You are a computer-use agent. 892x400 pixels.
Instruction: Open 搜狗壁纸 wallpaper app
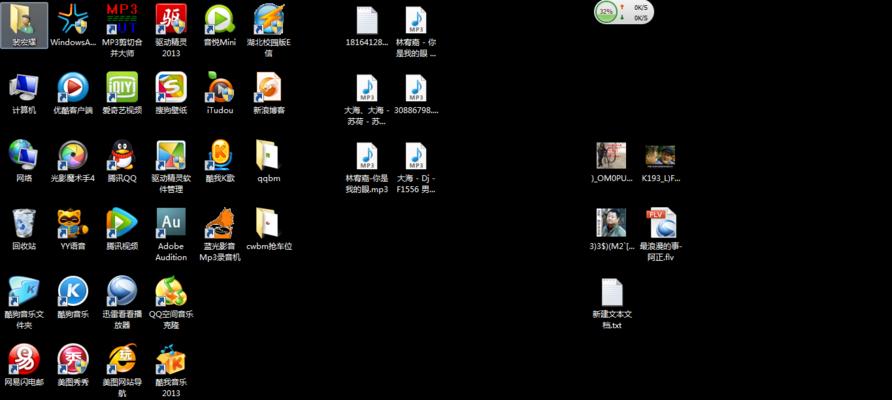coord(171,94)
